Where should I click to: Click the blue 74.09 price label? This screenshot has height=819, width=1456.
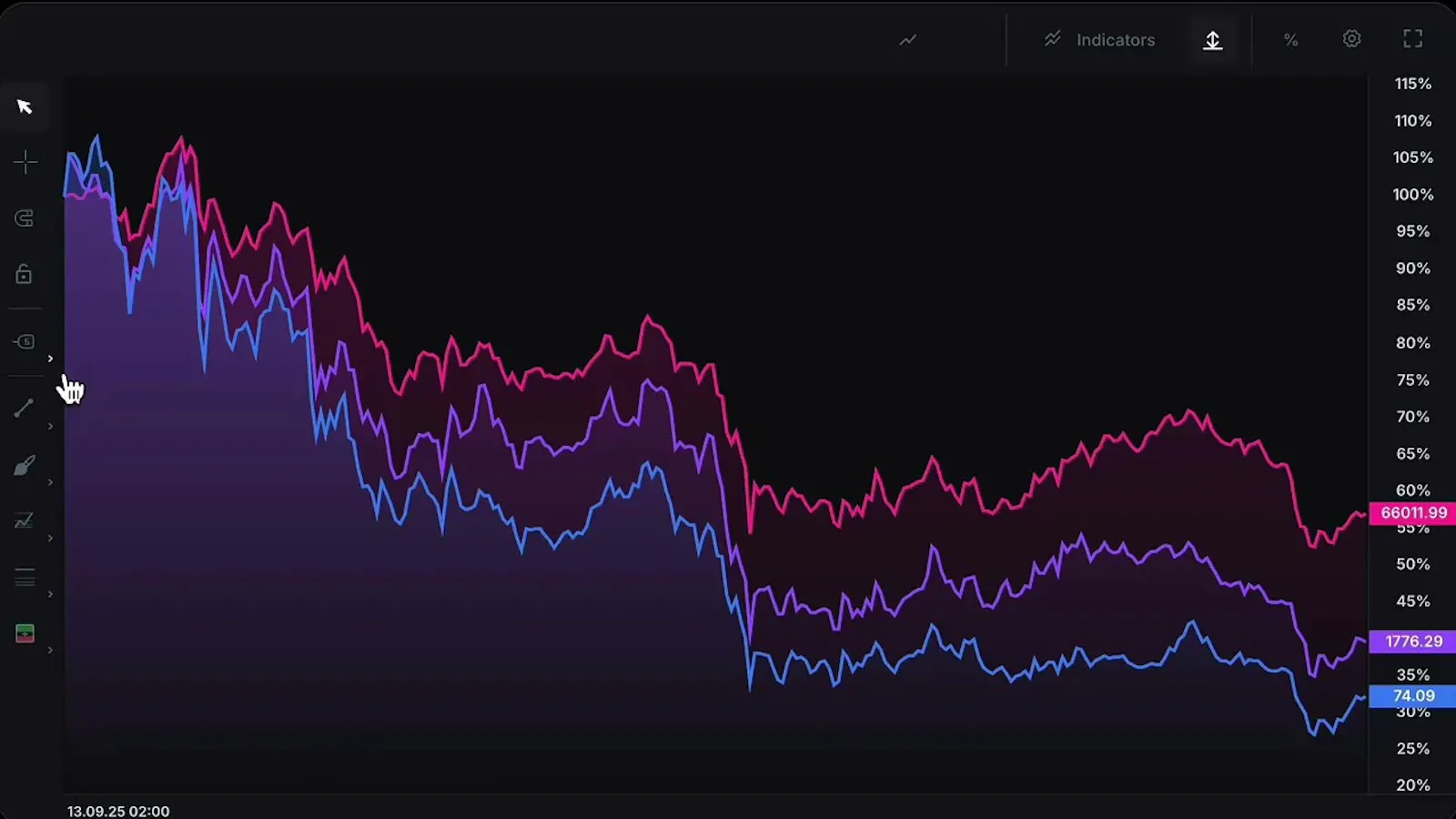[x=1413, y=696]
